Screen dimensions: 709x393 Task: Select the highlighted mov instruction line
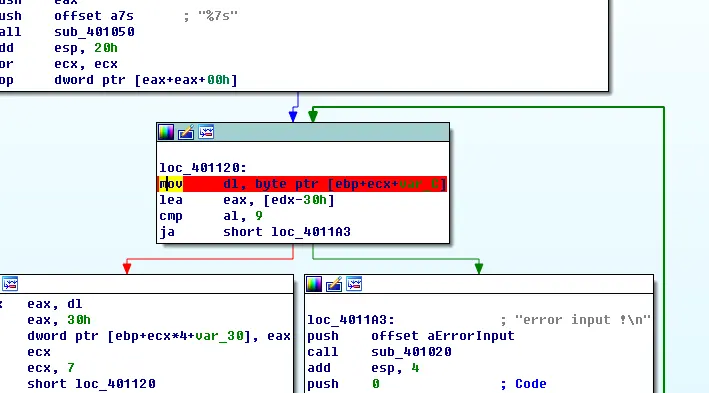point(302,184)
